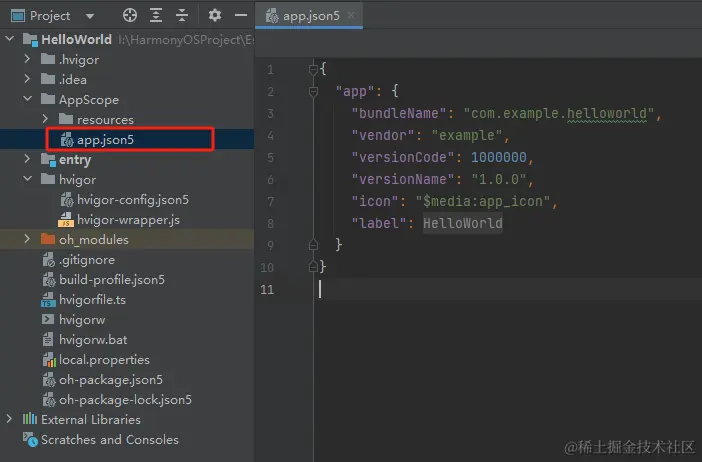Image resolution: width=702 pixels, height=462 pixels.
Task: Select hvigor-wrapper.js file
Action: 127,220
